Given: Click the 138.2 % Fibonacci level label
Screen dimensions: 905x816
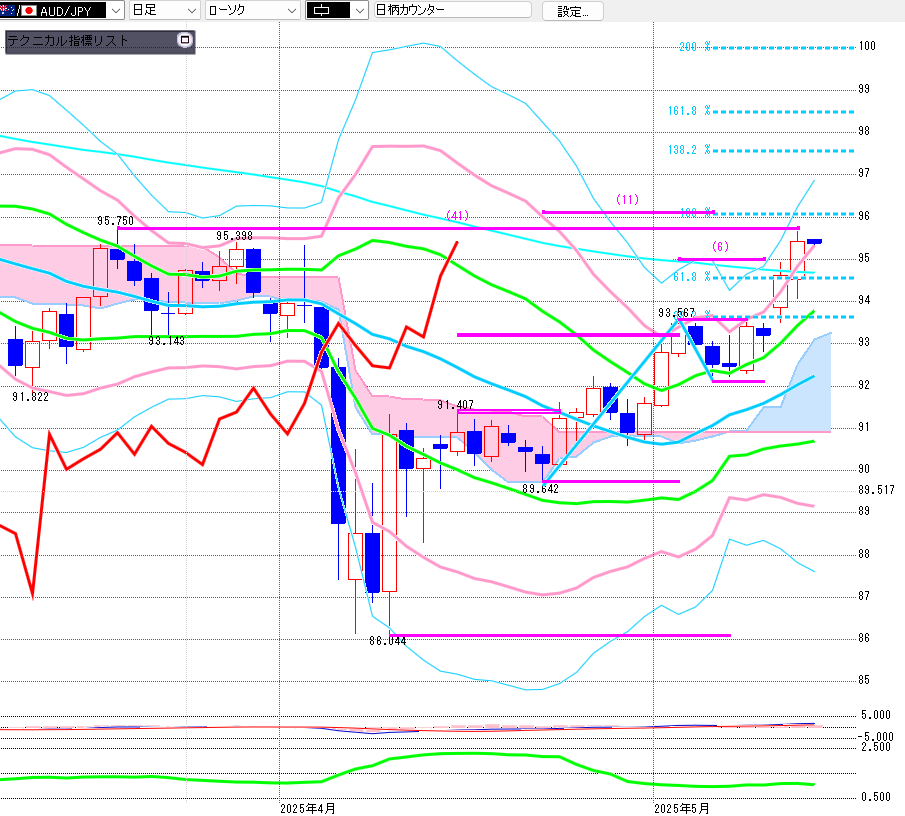Looking at the screenshot, I should pyautogui.click(x=689, y=150).
